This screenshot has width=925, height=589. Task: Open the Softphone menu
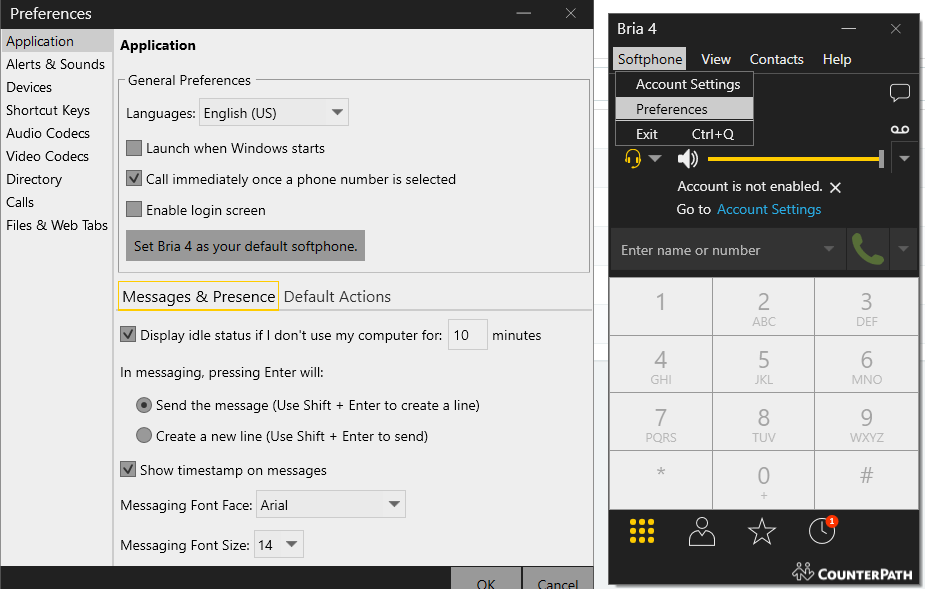click(x=650, y=59)
